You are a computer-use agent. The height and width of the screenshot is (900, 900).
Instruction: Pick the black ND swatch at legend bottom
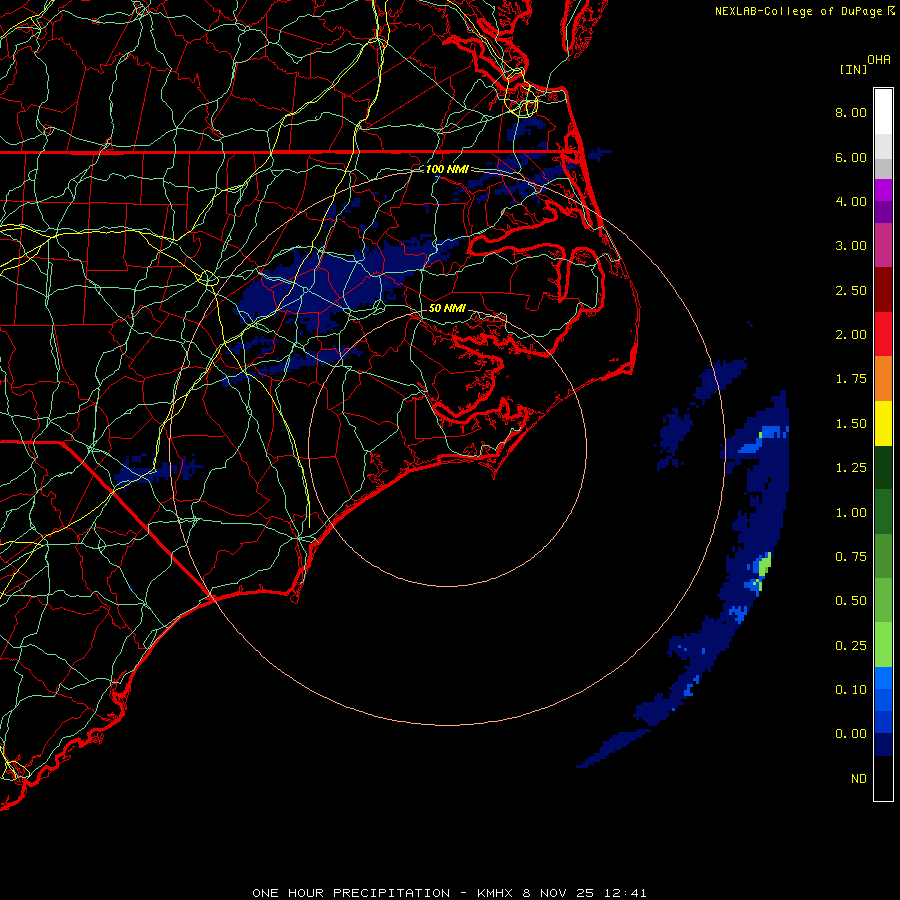883,778
